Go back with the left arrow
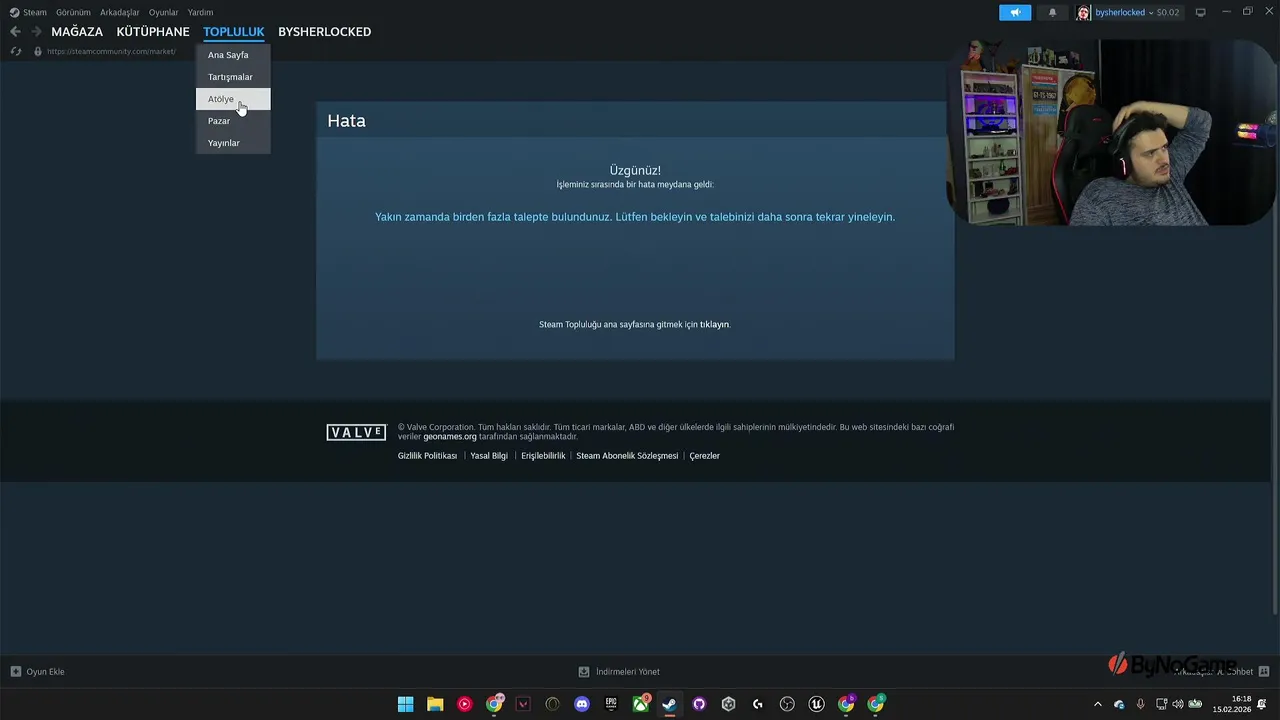Image resolution: width=1280 pixels, height=720 pixels. point(15,32)
